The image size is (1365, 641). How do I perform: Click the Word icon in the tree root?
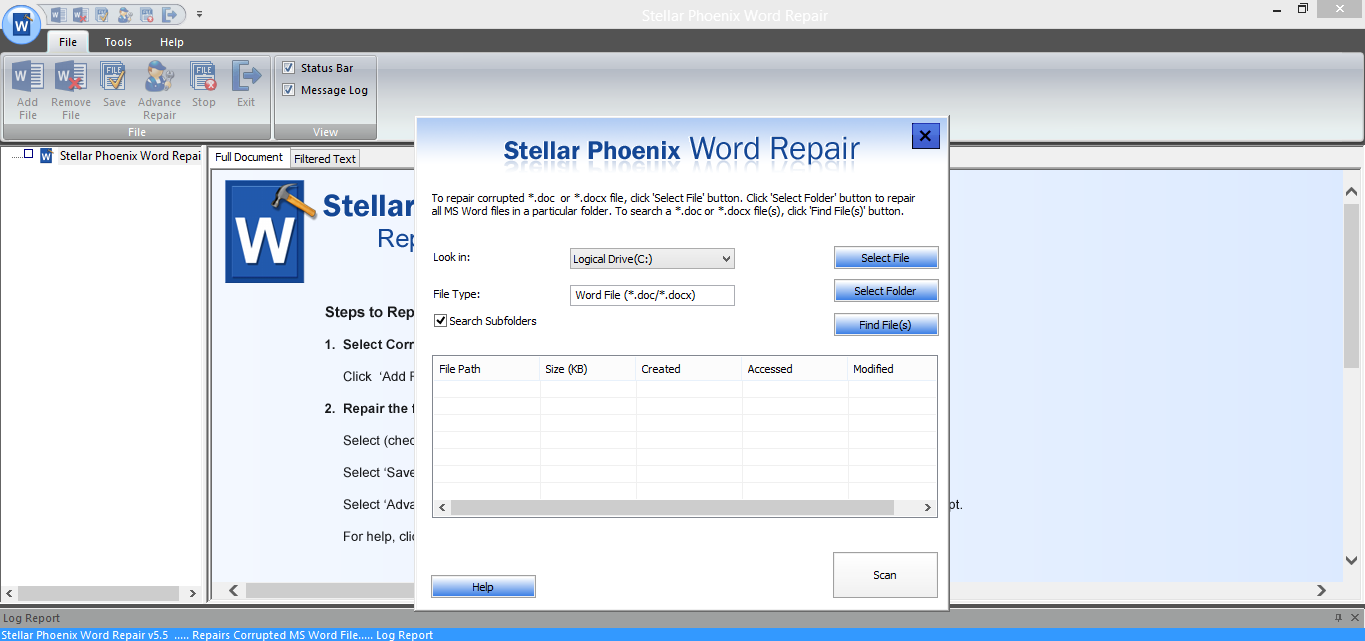point(46,156)
